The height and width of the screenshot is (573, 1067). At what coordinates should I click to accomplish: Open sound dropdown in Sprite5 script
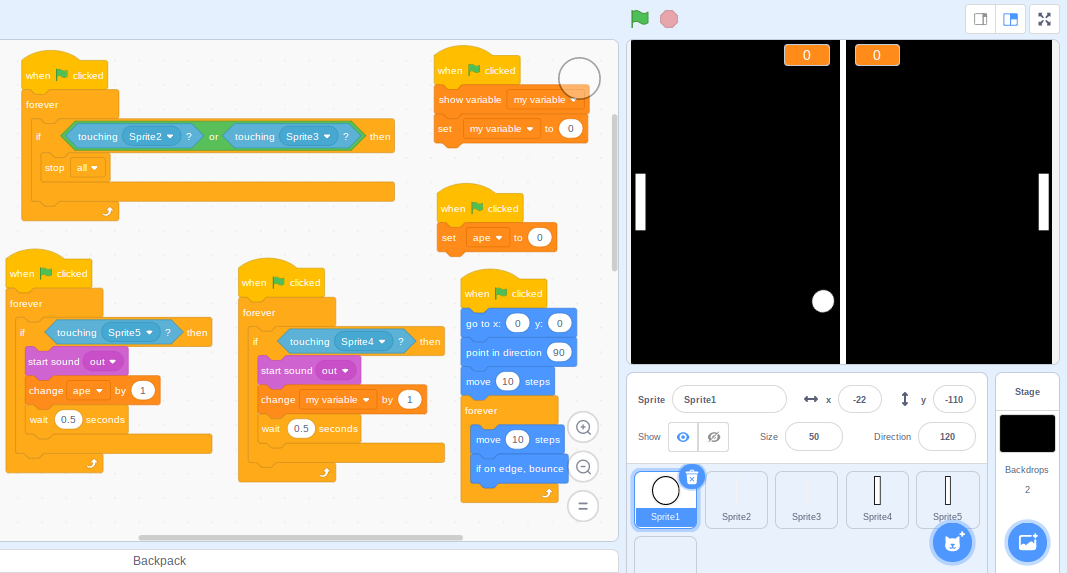click(x=103, y=362)
